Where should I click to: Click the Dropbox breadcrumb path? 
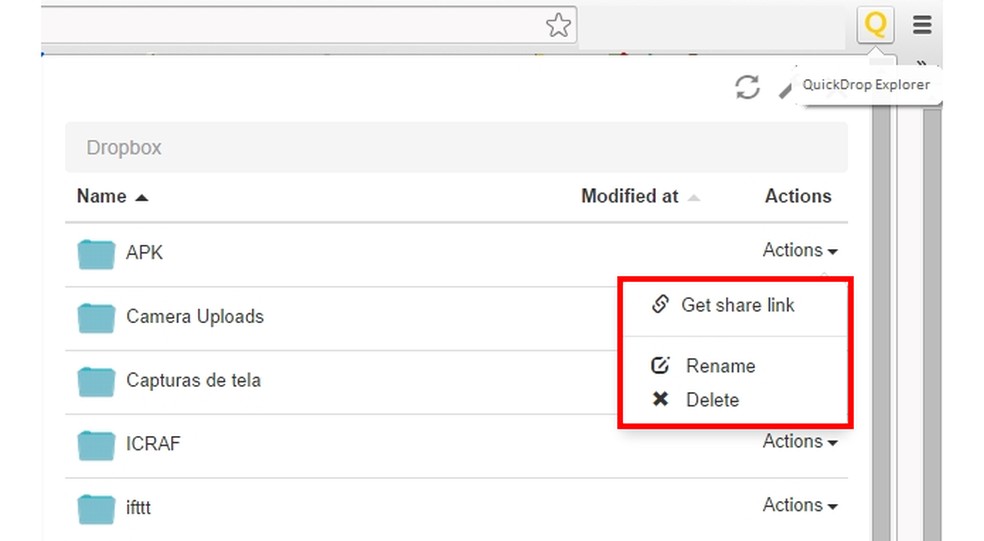tap(124, 148)
